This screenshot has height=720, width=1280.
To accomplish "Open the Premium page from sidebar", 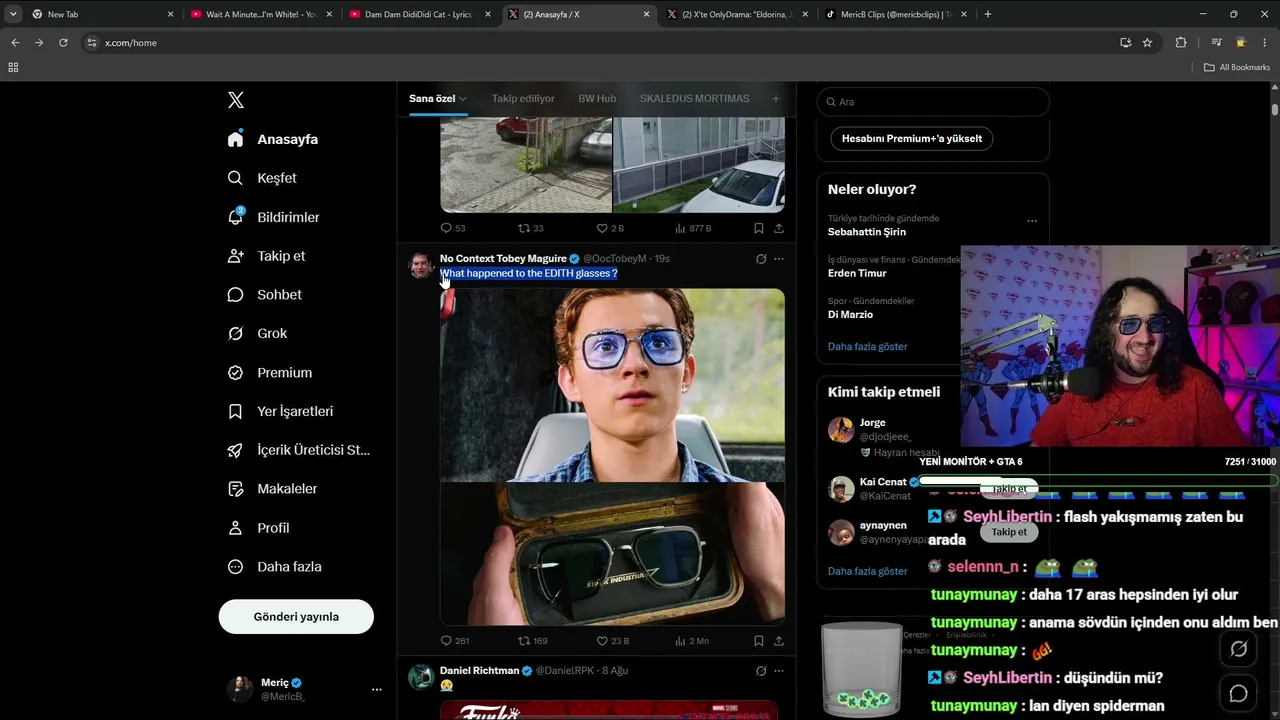I will 270,373.
